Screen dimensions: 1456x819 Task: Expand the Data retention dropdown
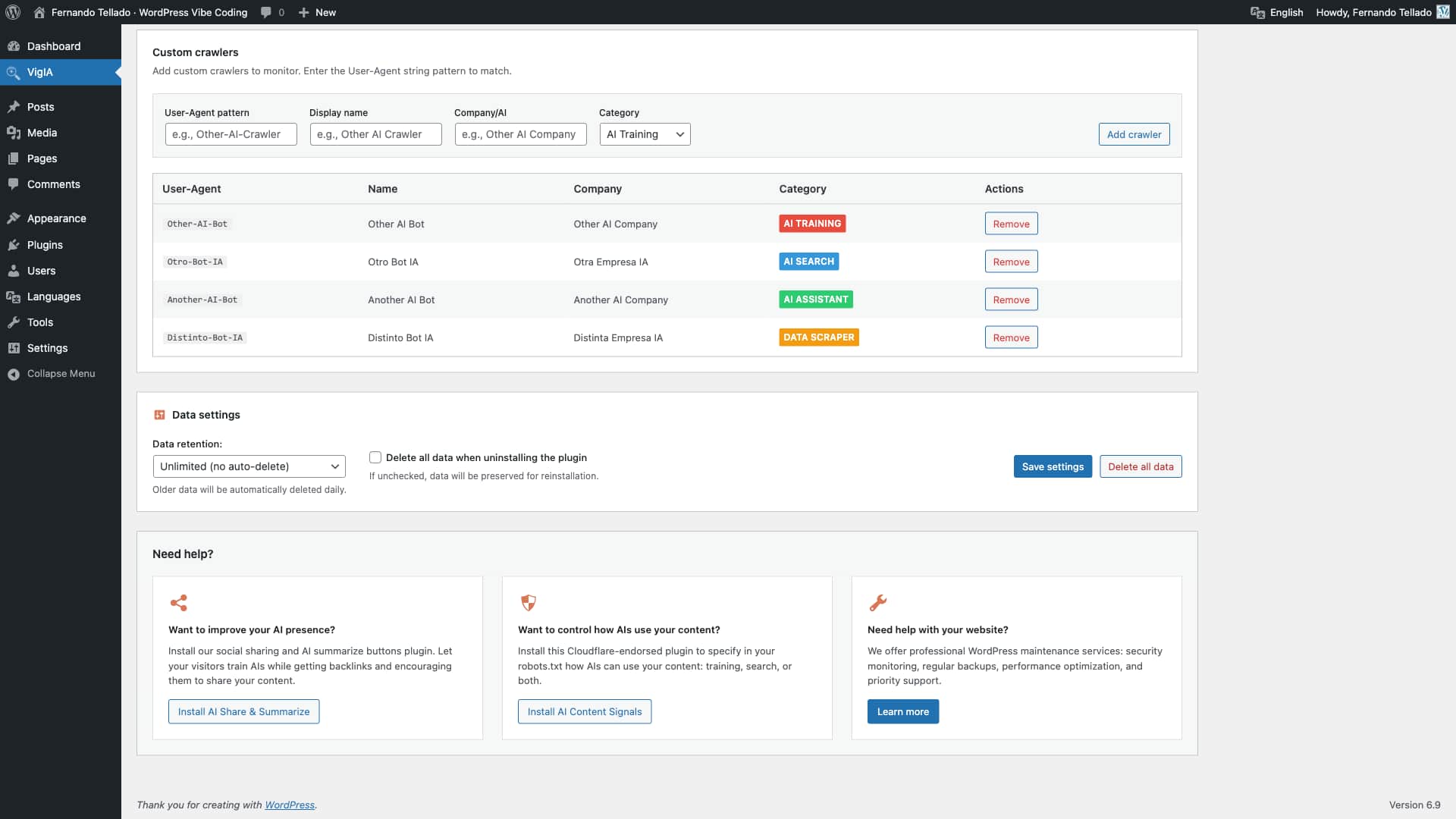[x=249, y=466]
